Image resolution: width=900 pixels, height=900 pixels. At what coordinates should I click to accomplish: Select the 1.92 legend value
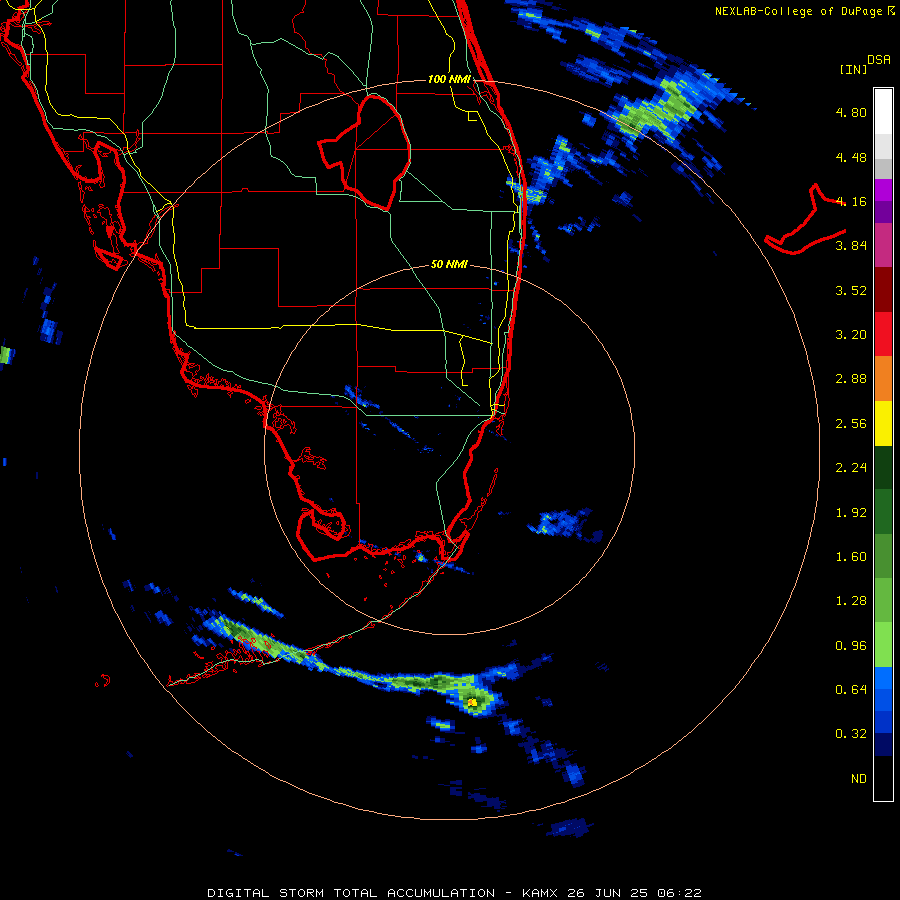(x=851, y=513)
